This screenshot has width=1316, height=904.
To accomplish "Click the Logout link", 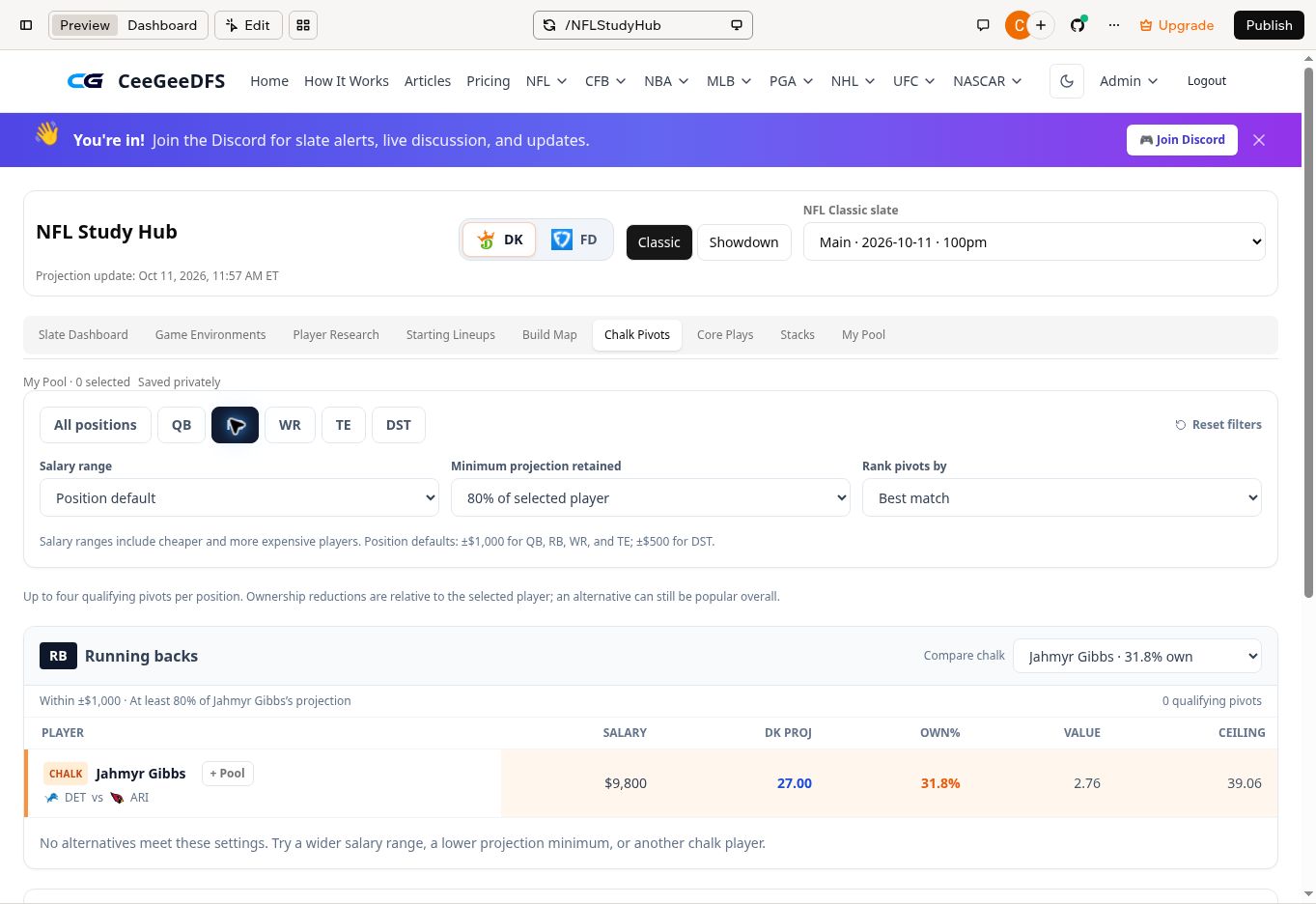I will click(x=1207, y=81).
